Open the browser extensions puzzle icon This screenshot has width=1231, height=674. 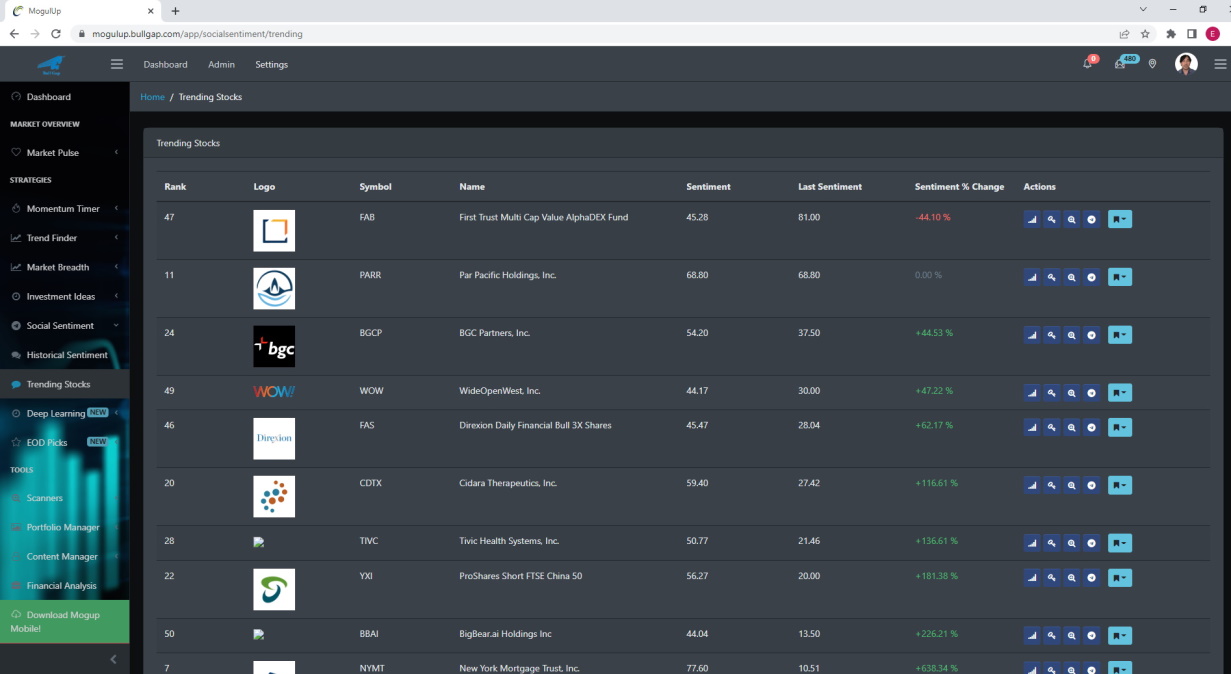[1171, 33]
